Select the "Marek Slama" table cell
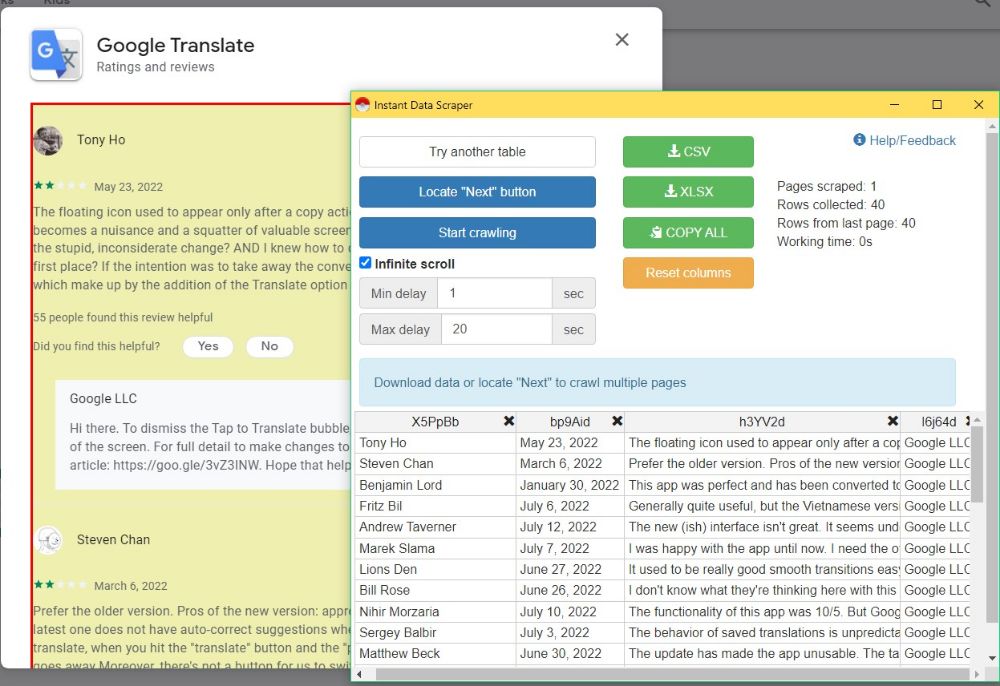 click(x=435, y=548)
